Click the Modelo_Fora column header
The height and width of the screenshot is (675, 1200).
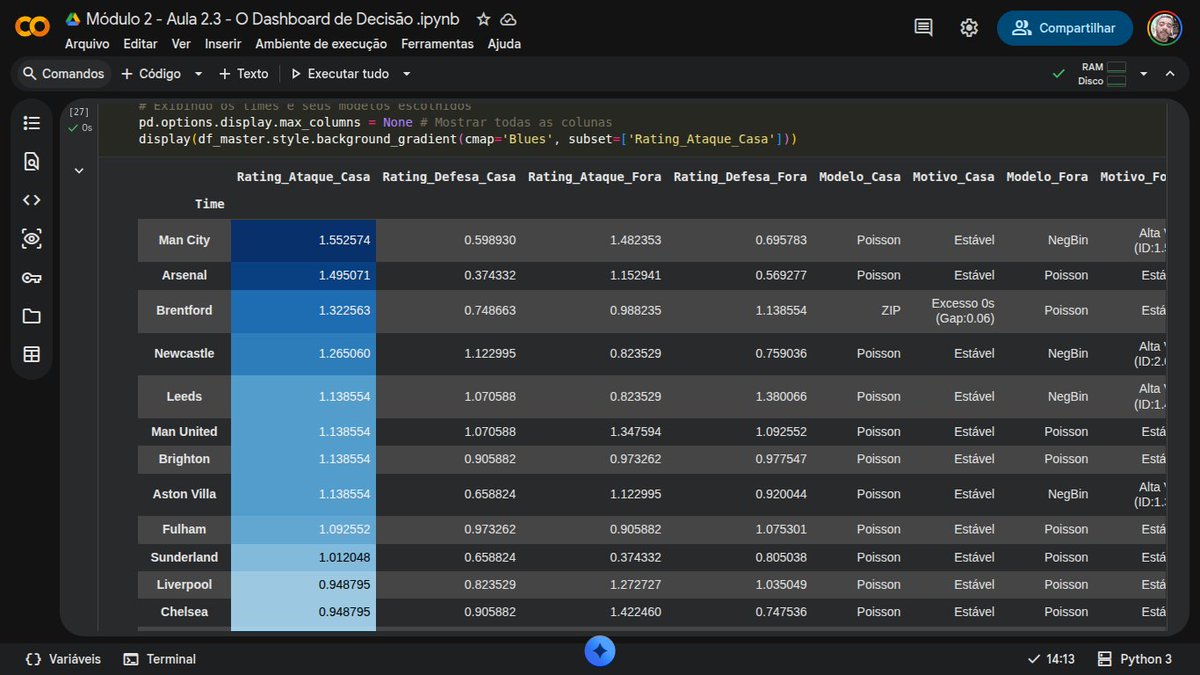(1048, 177)
